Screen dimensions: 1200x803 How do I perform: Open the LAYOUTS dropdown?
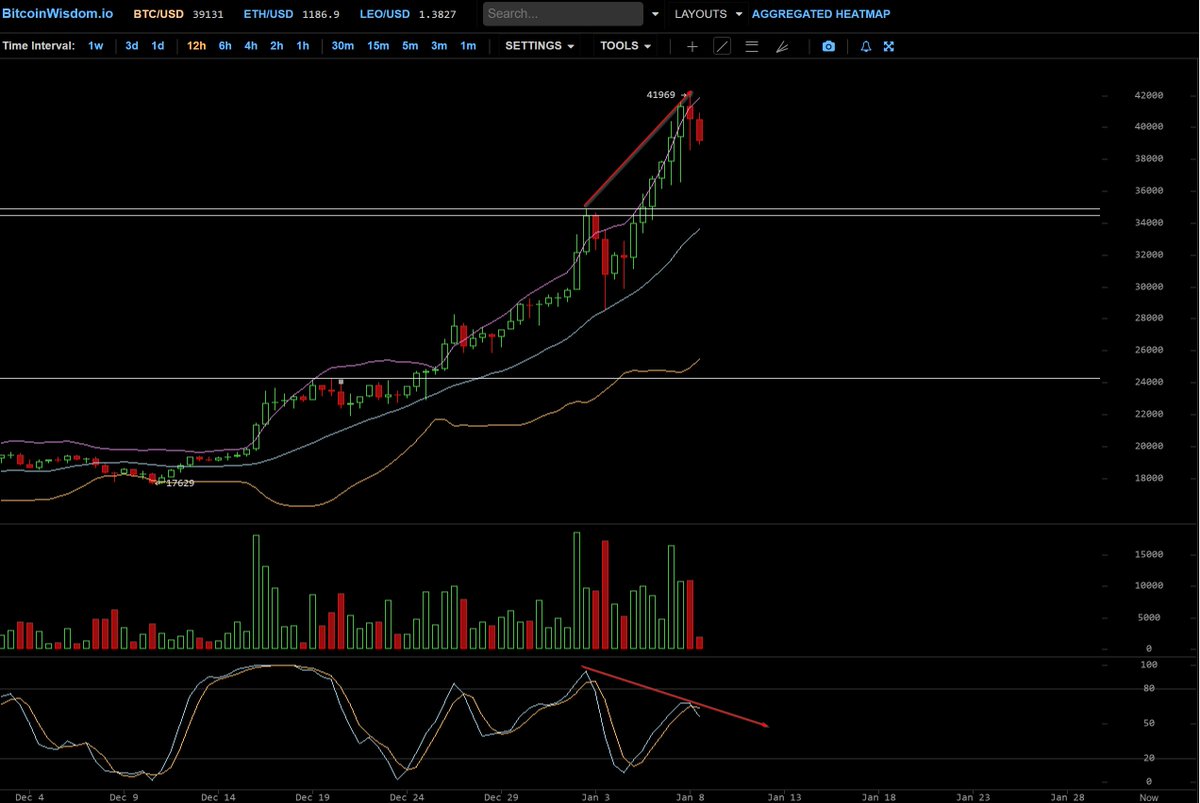click(708, 14)
